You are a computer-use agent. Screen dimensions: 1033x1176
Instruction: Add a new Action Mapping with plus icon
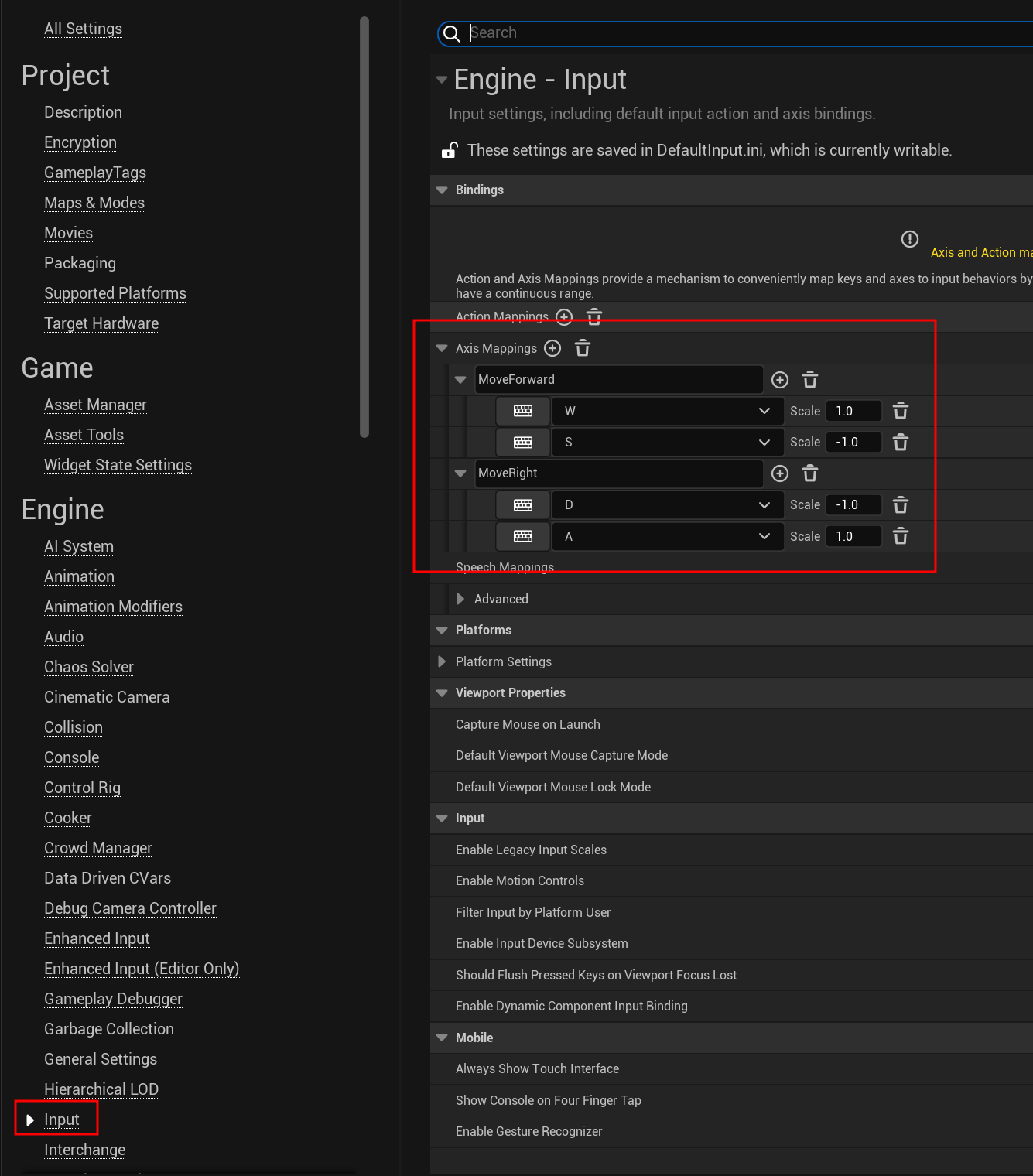(x=565, y=316)
